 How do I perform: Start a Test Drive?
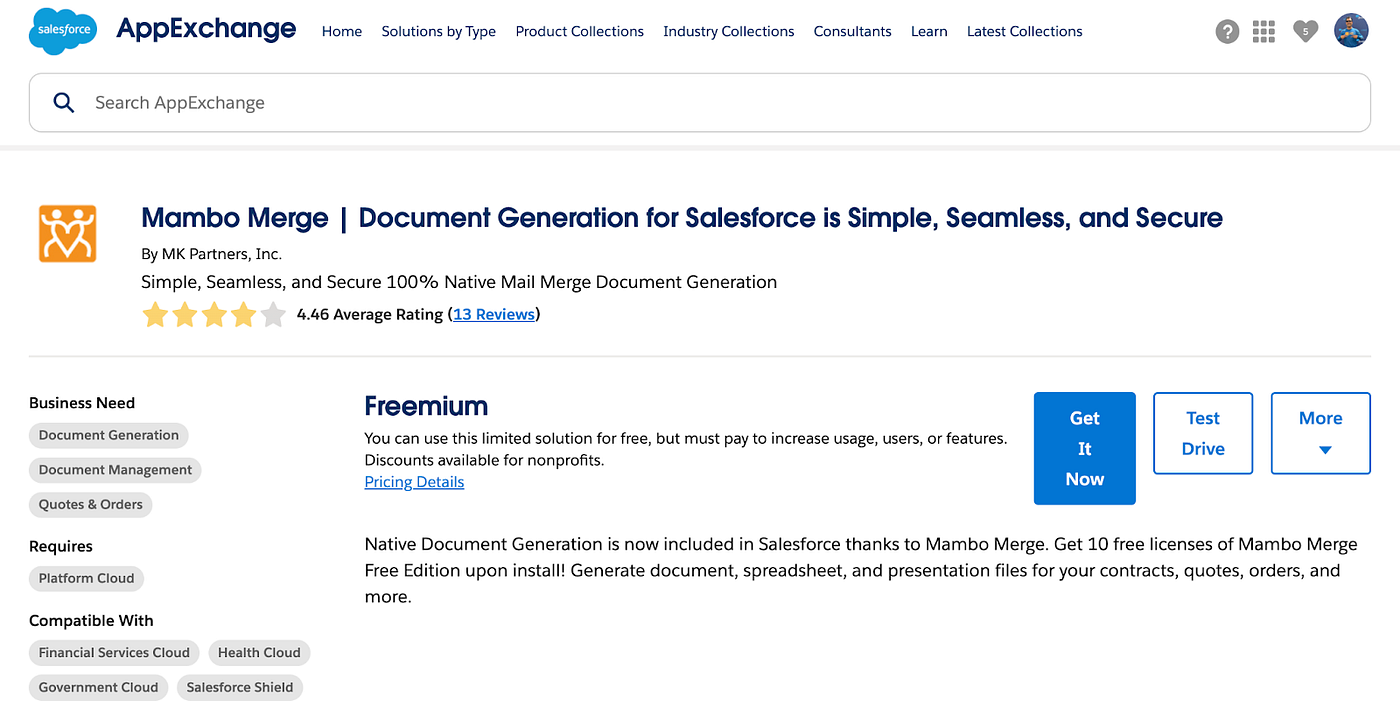tap(1203, 433)
